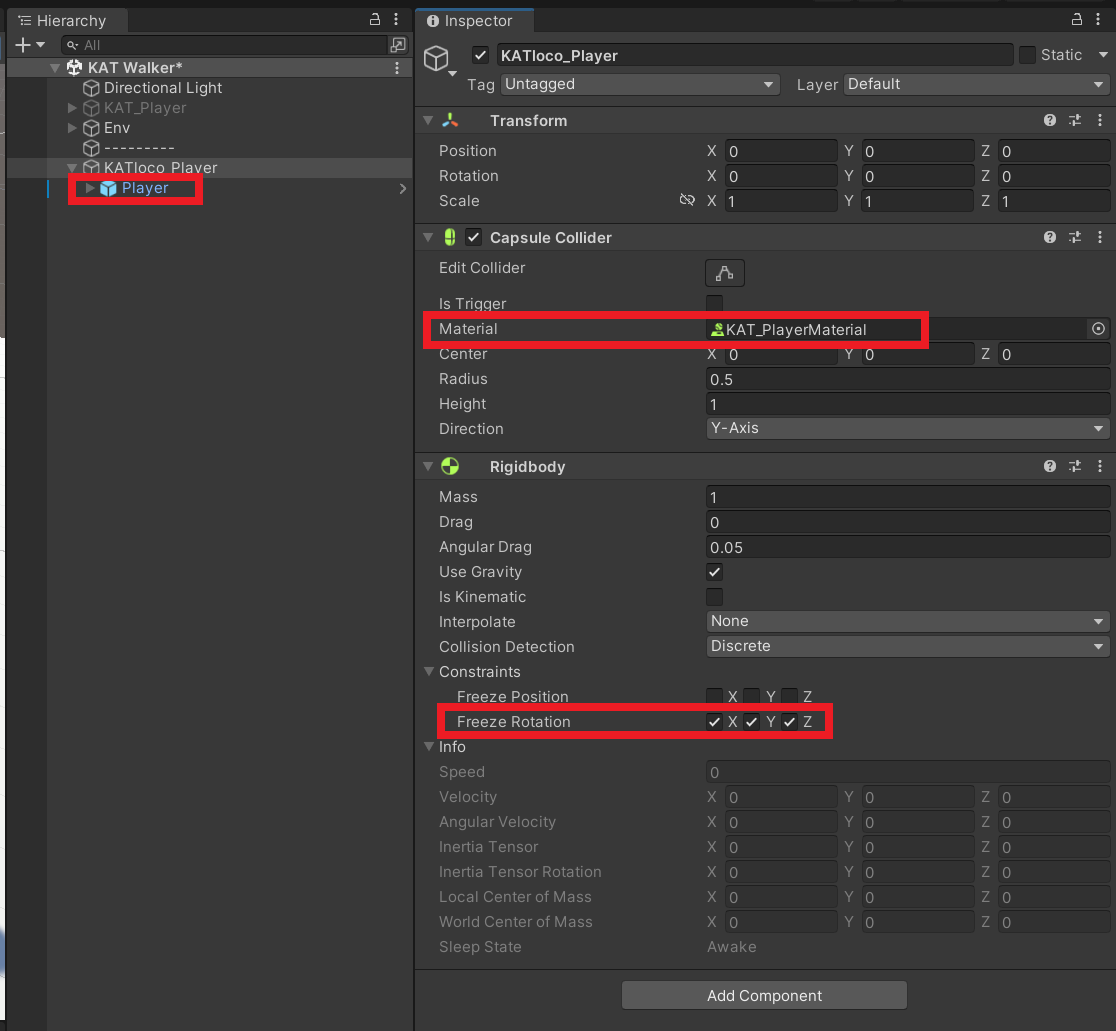Open the Transform component context menu
This screenshot has width=1116, height=1031.
[x=1100, y=120]
